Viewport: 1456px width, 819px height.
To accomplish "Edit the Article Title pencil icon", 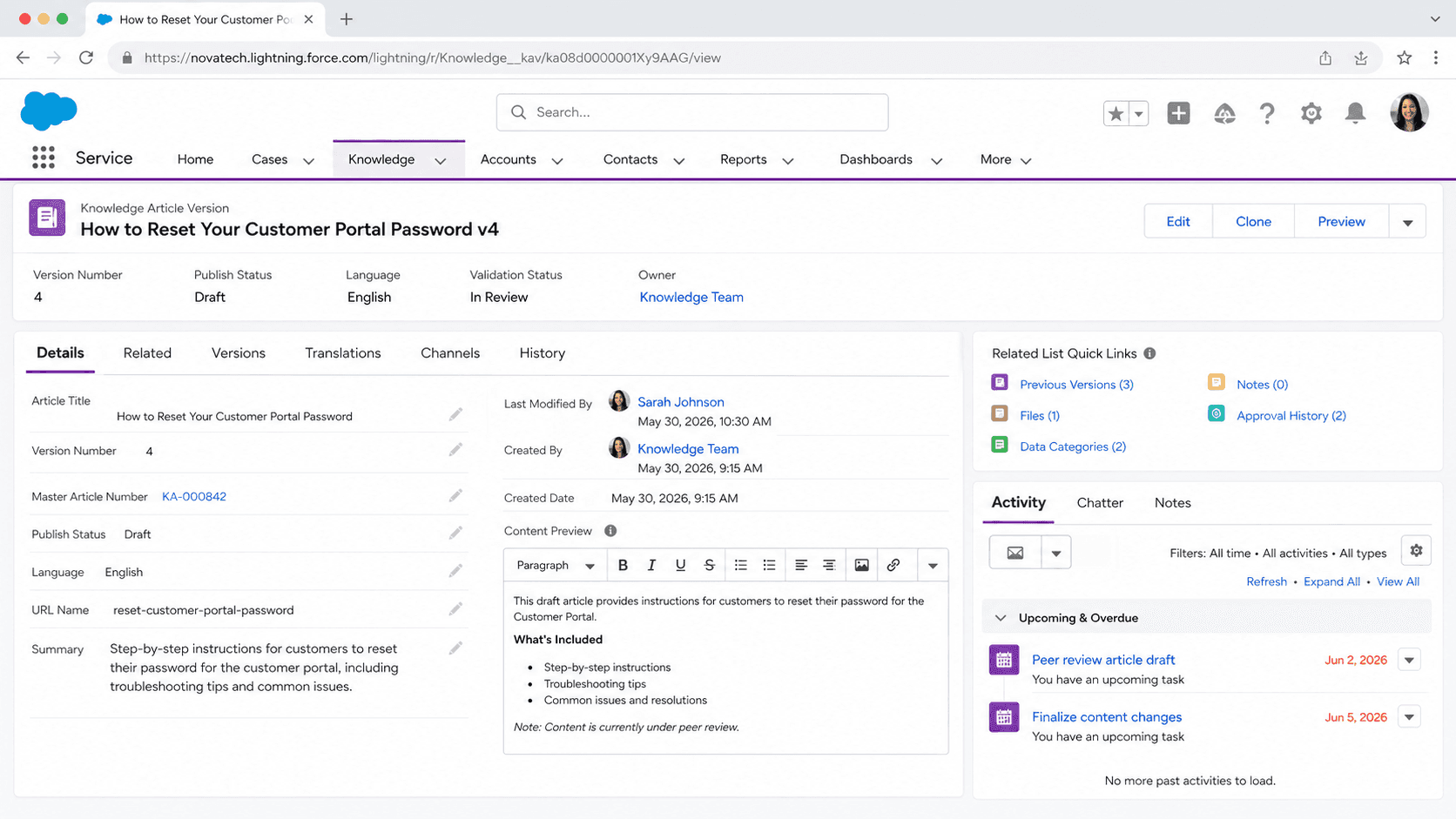I will click(455, 414).
